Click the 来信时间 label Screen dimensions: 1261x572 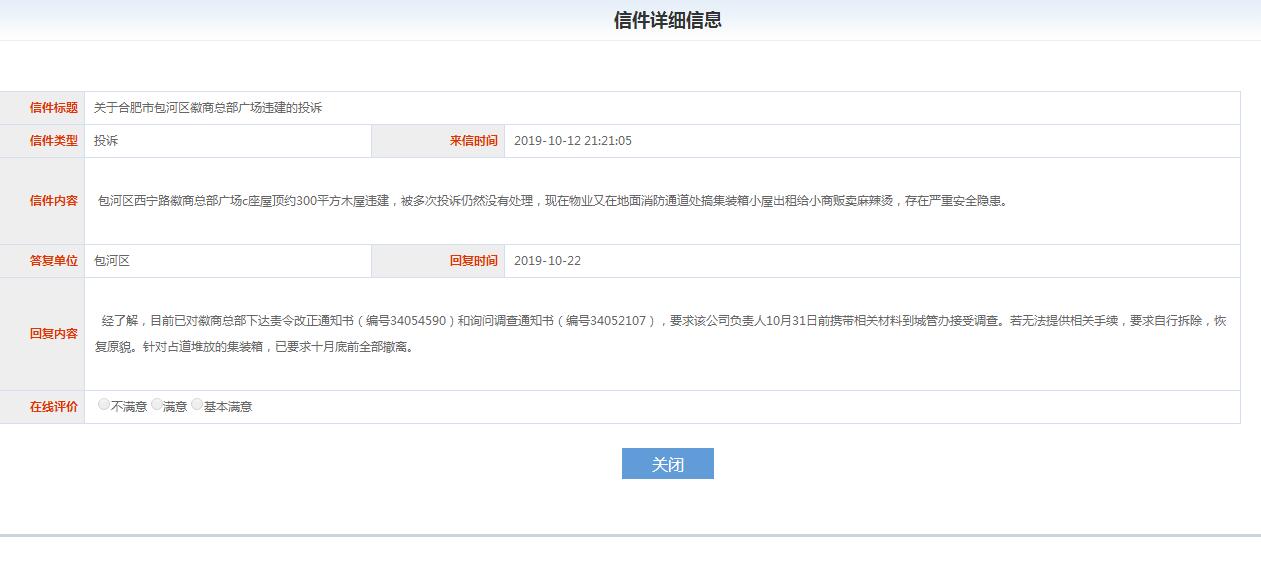(473, 141)
